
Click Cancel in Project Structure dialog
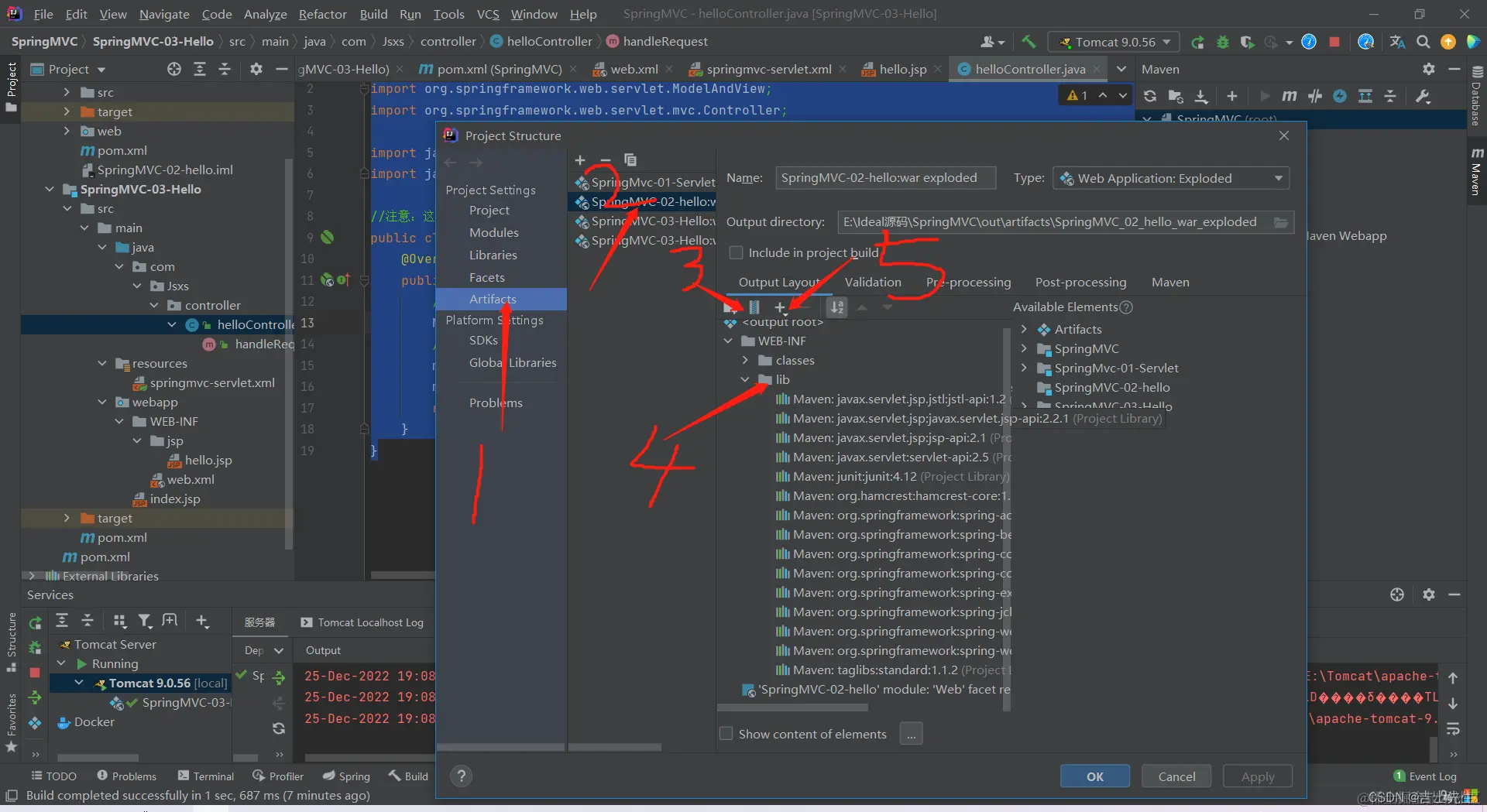point(1176,776)
